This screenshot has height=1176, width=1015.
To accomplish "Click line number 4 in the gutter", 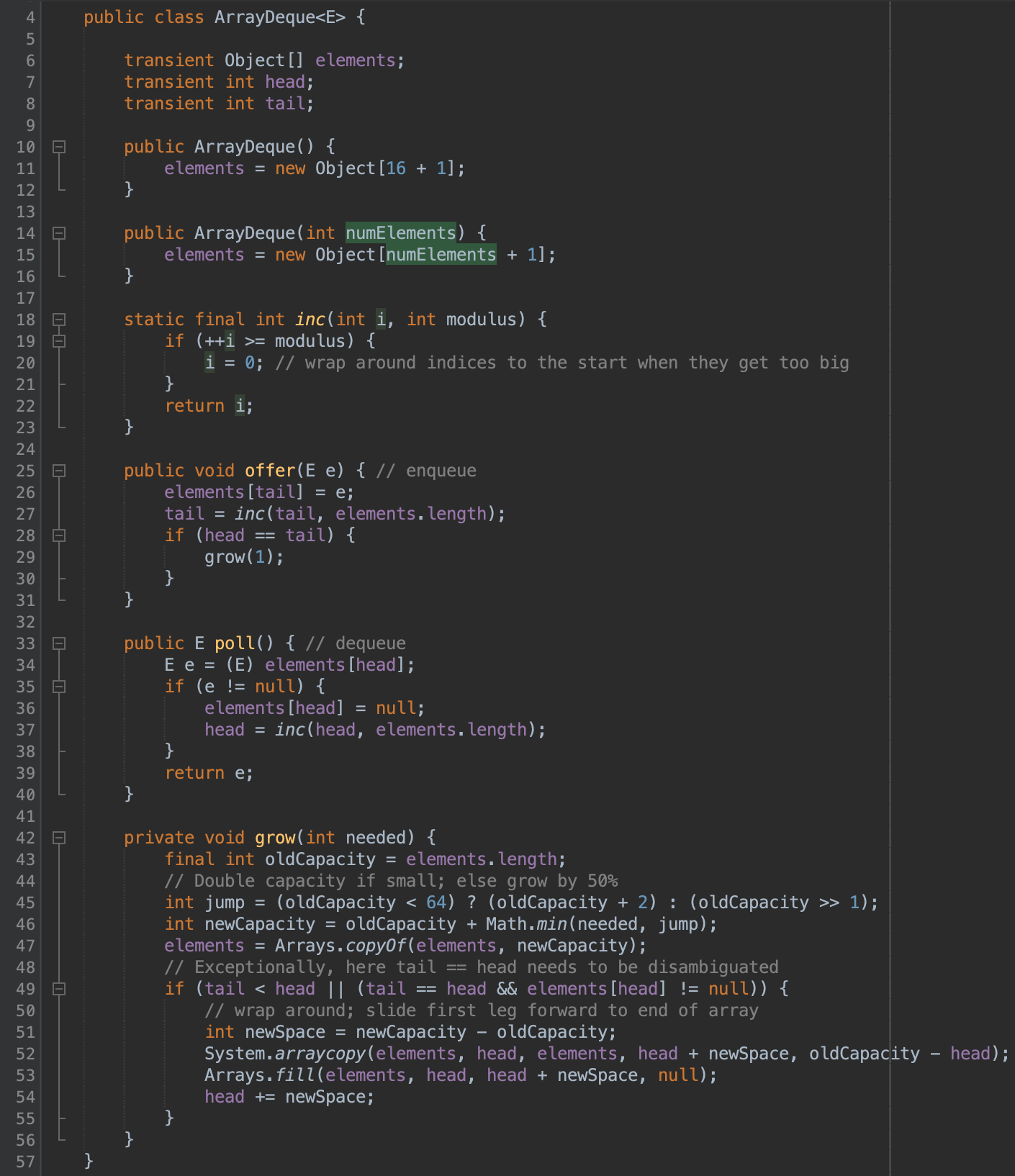I will click(x=30, y=17).
